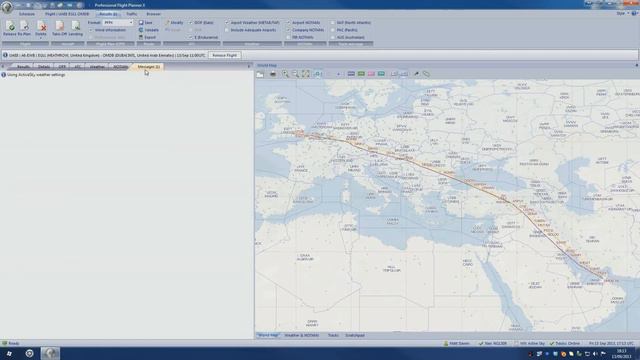Click the map open folder icon

tap(260, 74)
